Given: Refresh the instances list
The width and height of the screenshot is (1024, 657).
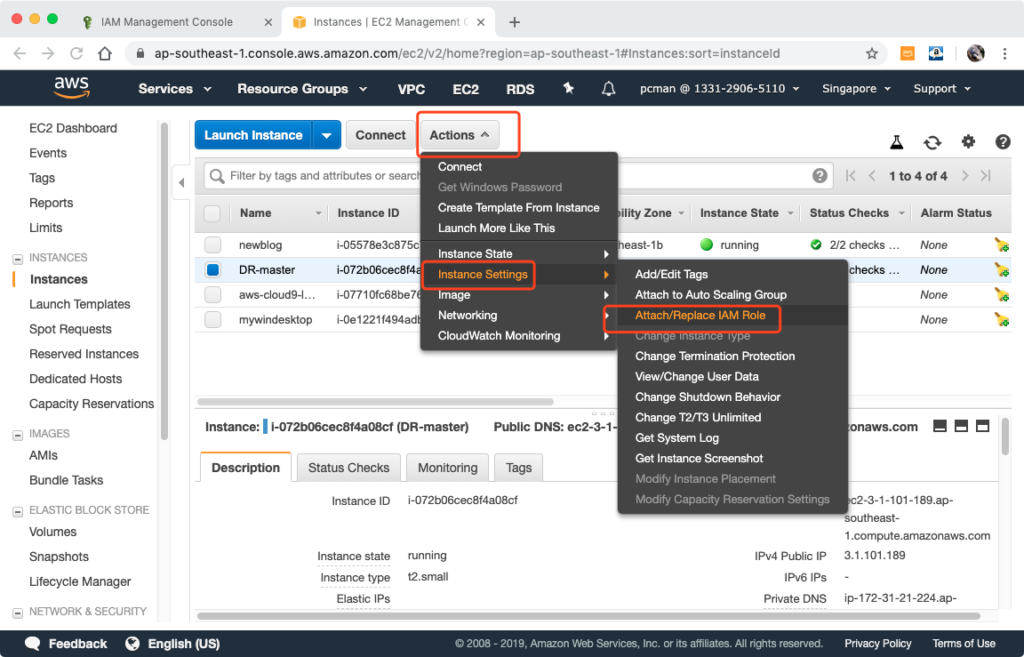Looking at the screenshot, I should coord(933,142).
